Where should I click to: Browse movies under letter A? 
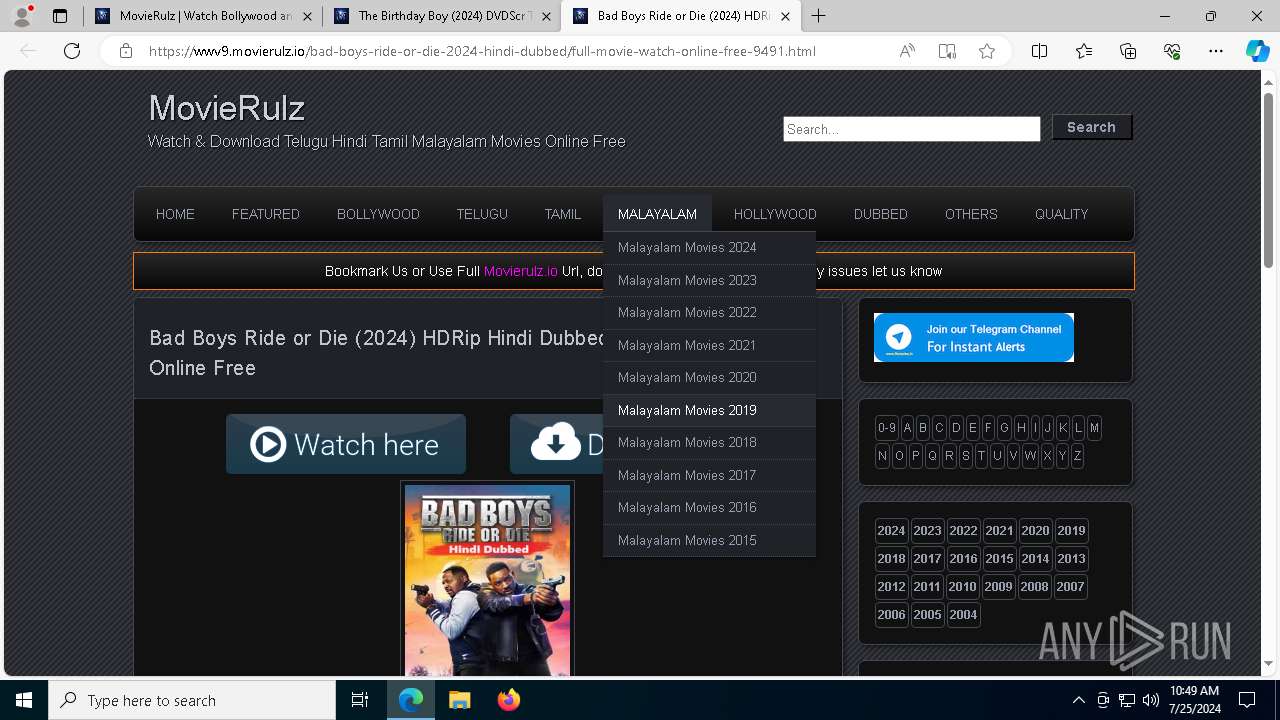(907, 427)
